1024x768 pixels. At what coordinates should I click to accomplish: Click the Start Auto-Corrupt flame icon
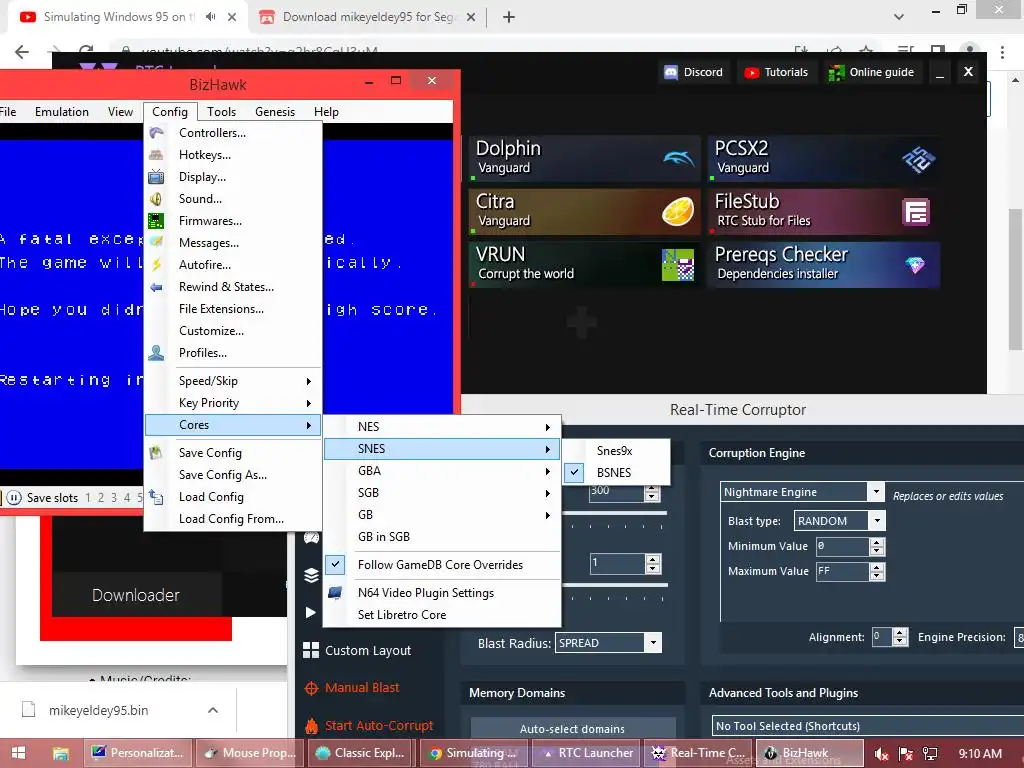tap(312, 726)
